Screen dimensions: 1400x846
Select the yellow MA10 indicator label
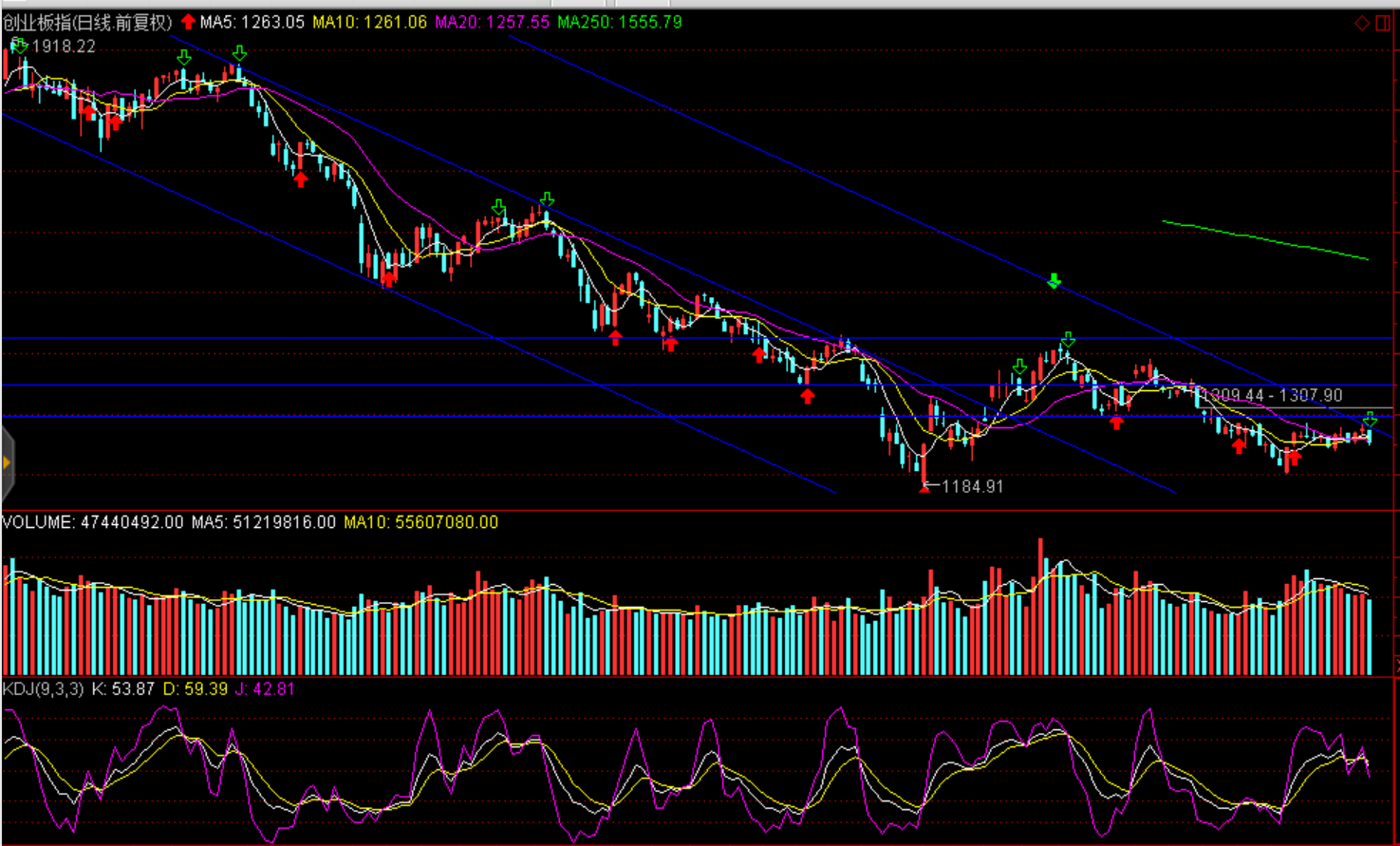369,22
